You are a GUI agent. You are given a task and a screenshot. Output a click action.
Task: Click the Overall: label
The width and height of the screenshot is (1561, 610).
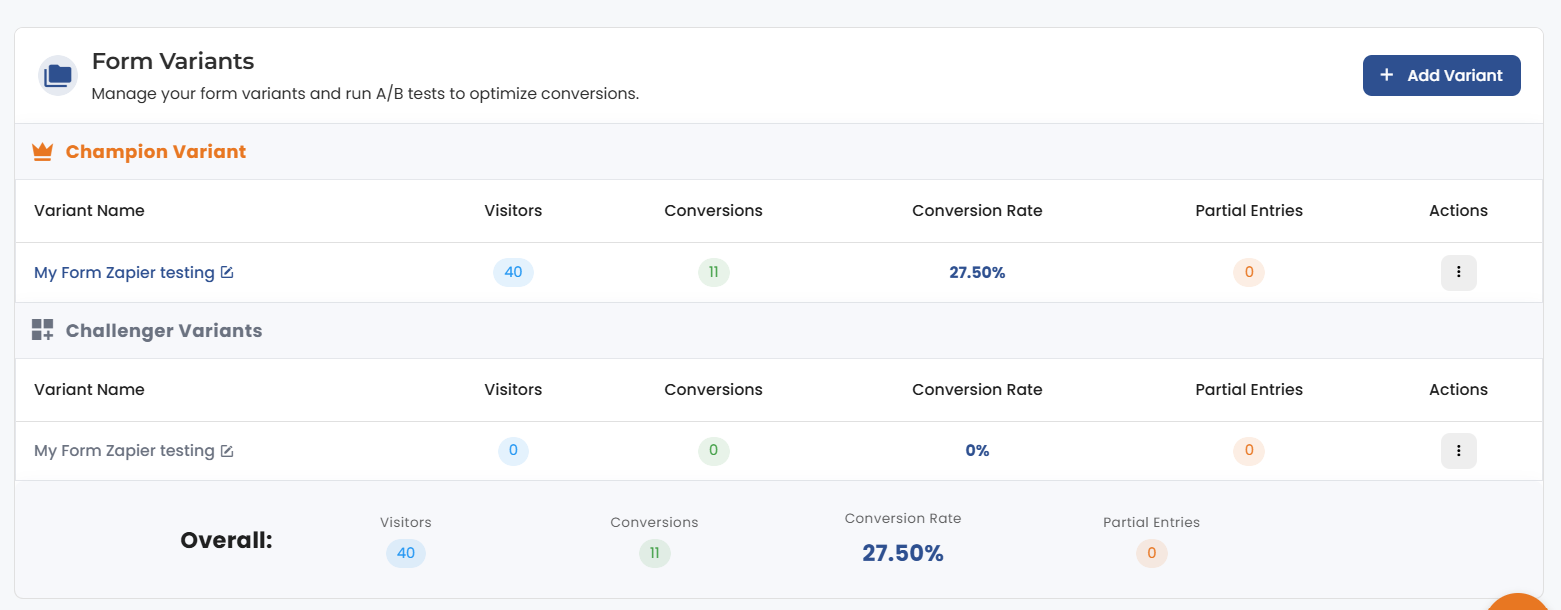[226, 541]
